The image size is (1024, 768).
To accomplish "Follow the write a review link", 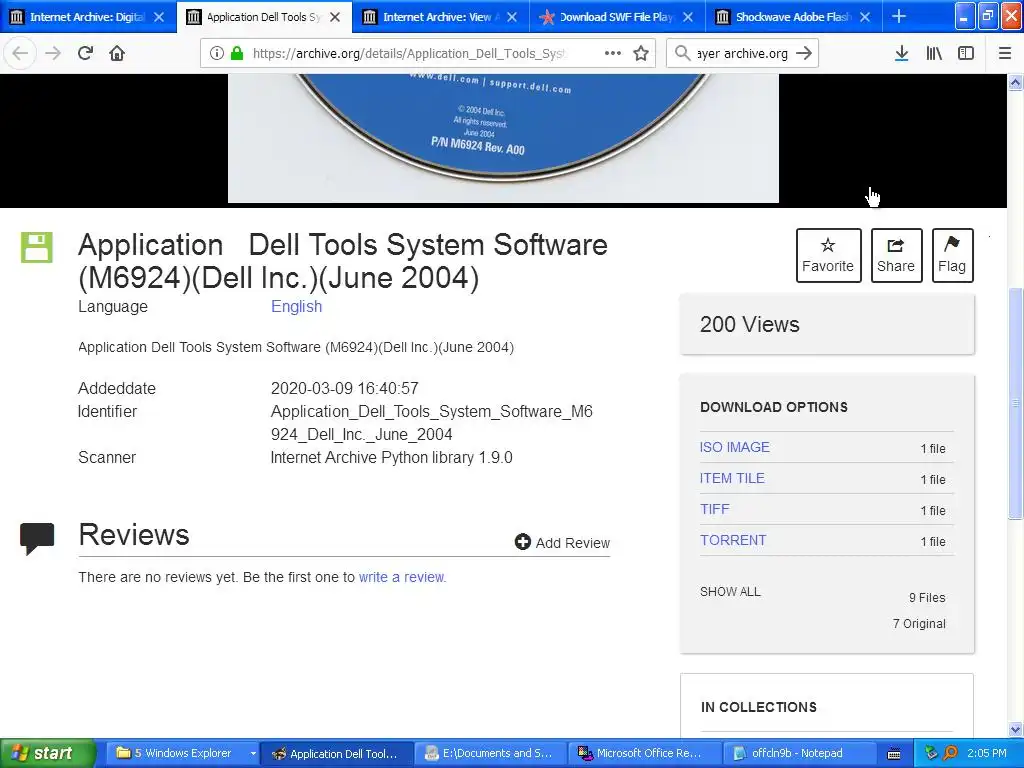I will point(402,577).
